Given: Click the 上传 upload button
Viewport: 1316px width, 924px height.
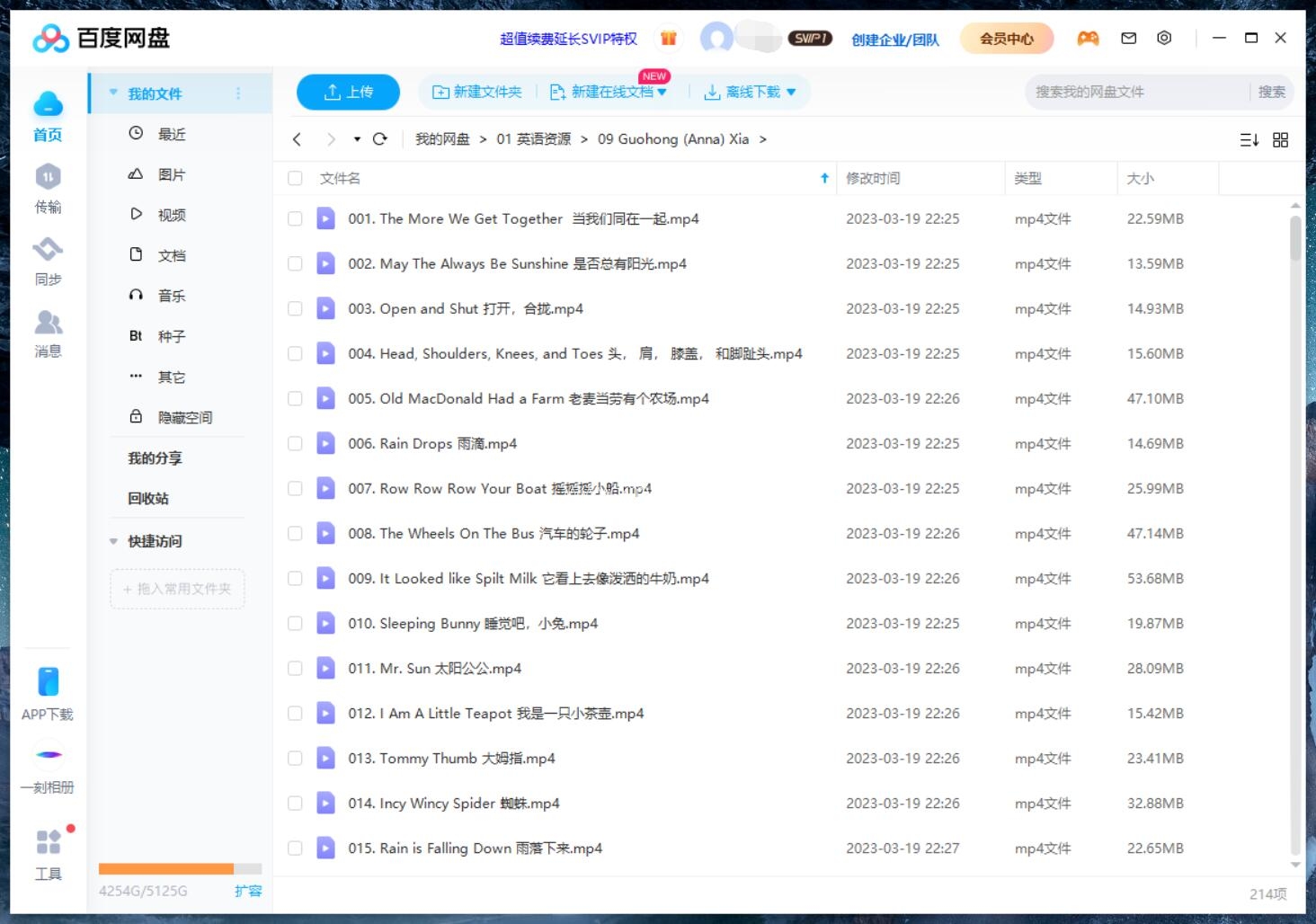Looking at the screenshot, I should click(x=347, y=91).
